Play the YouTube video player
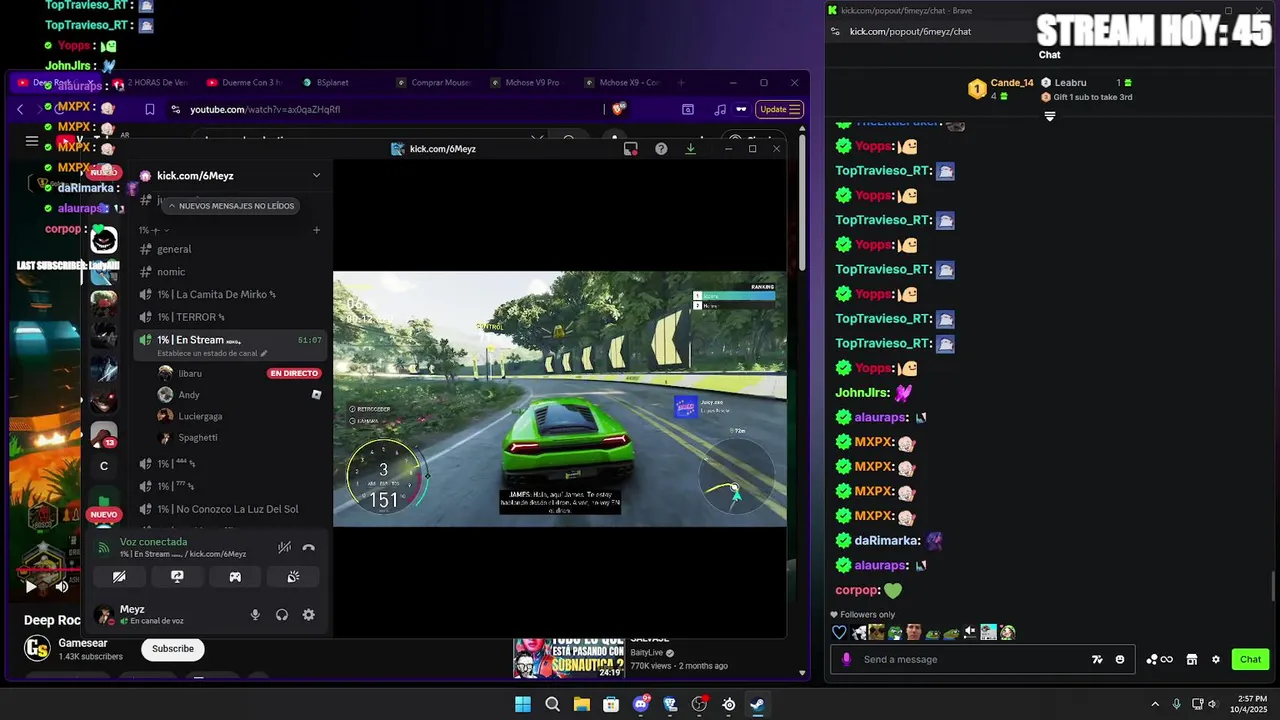The height and width of the screenshot is (720, 1280). click(x=30, y=587)
